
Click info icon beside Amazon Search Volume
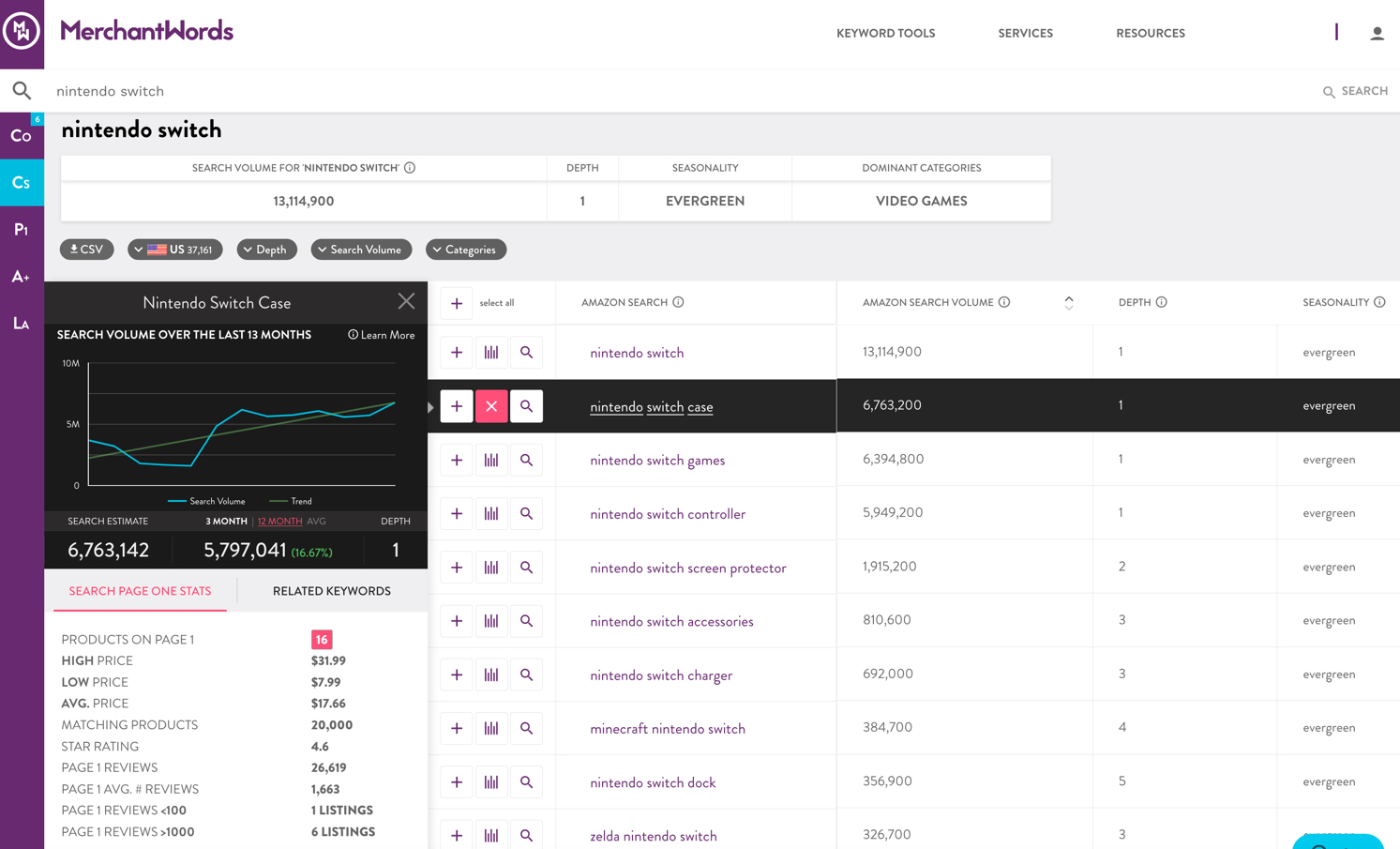click(1004, 302)
